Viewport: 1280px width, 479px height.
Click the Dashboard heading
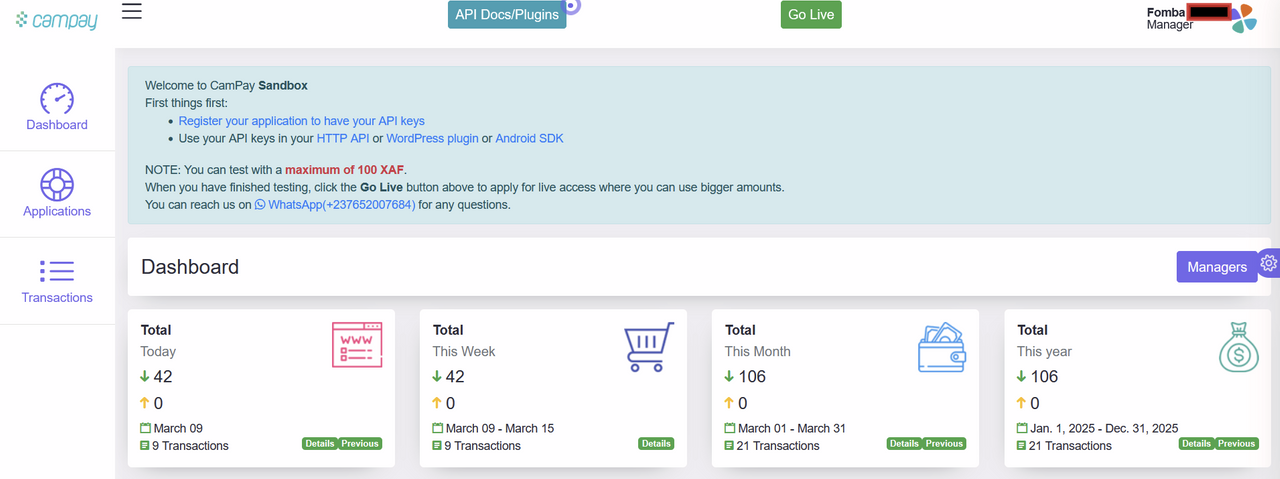(190, 267)
